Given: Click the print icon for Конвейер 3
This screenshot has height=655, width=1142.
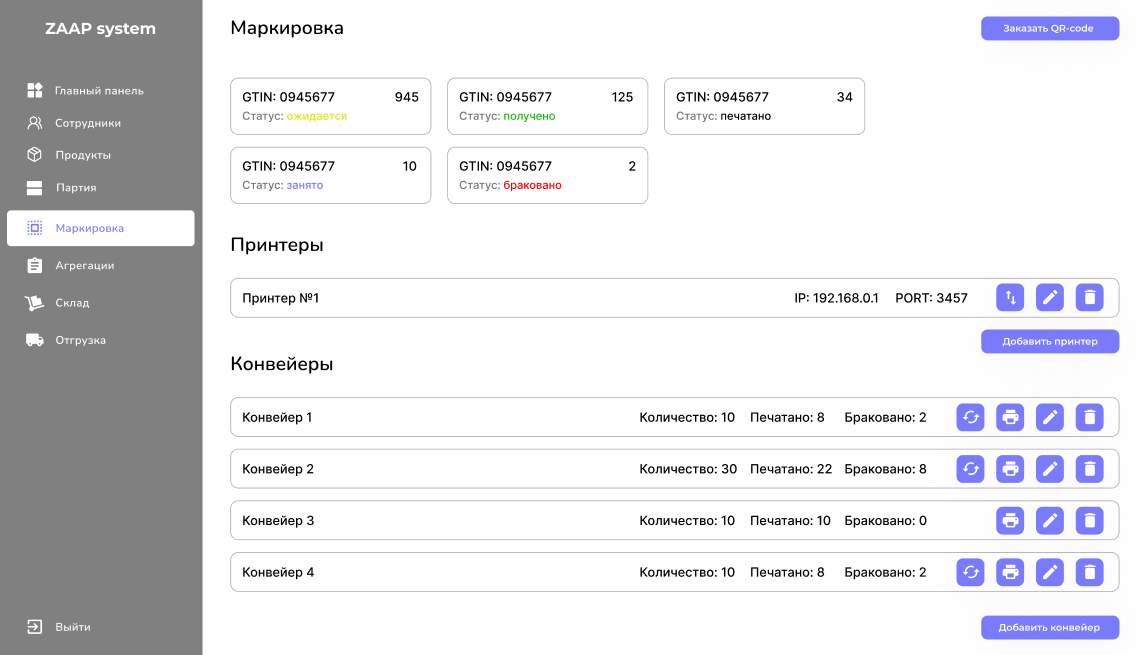Looking at the screenshot, I should [1010, 520].
